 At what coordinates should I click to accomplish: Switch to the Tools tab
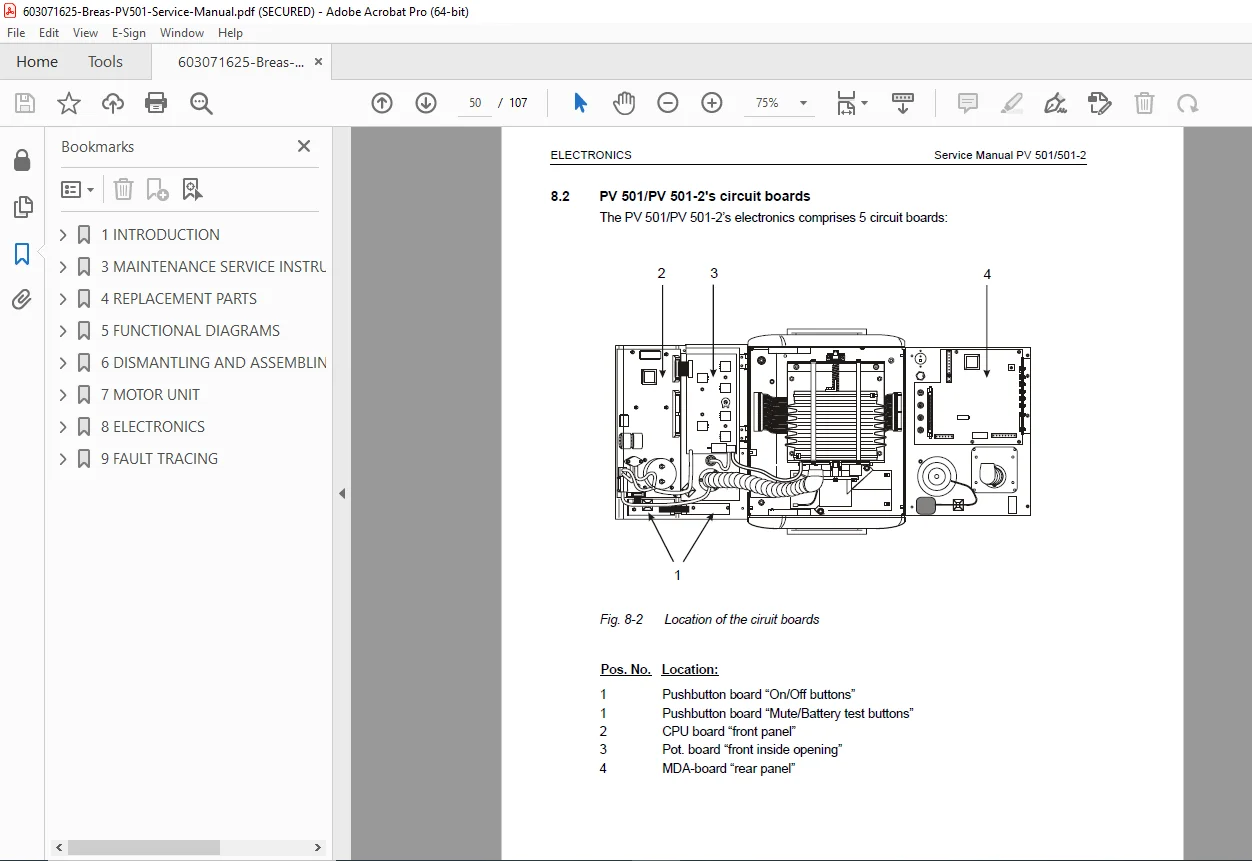point(105,62)
